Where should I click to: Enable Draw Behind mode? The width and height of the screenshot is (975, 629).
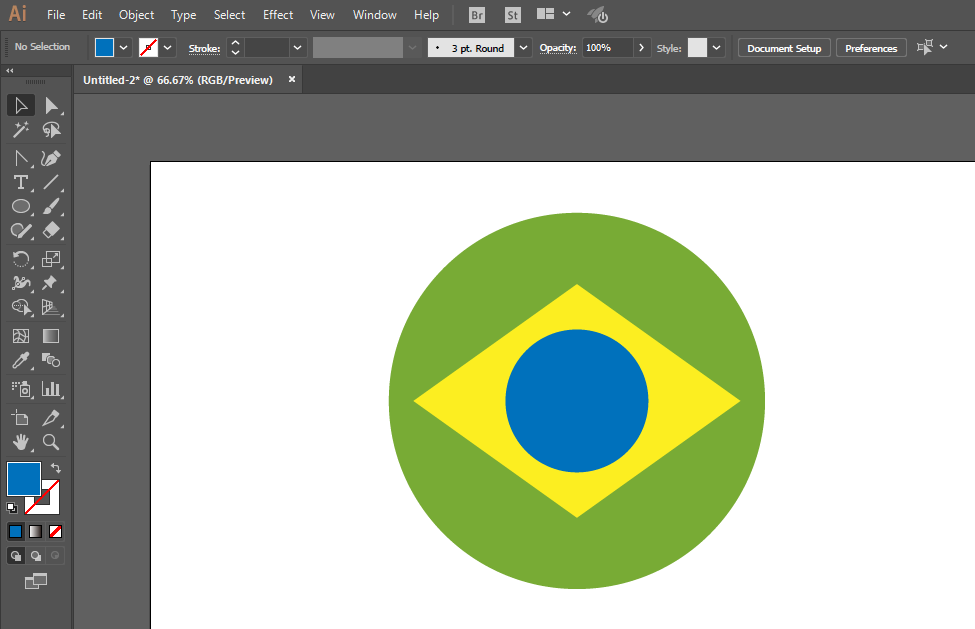pos(35,556)
